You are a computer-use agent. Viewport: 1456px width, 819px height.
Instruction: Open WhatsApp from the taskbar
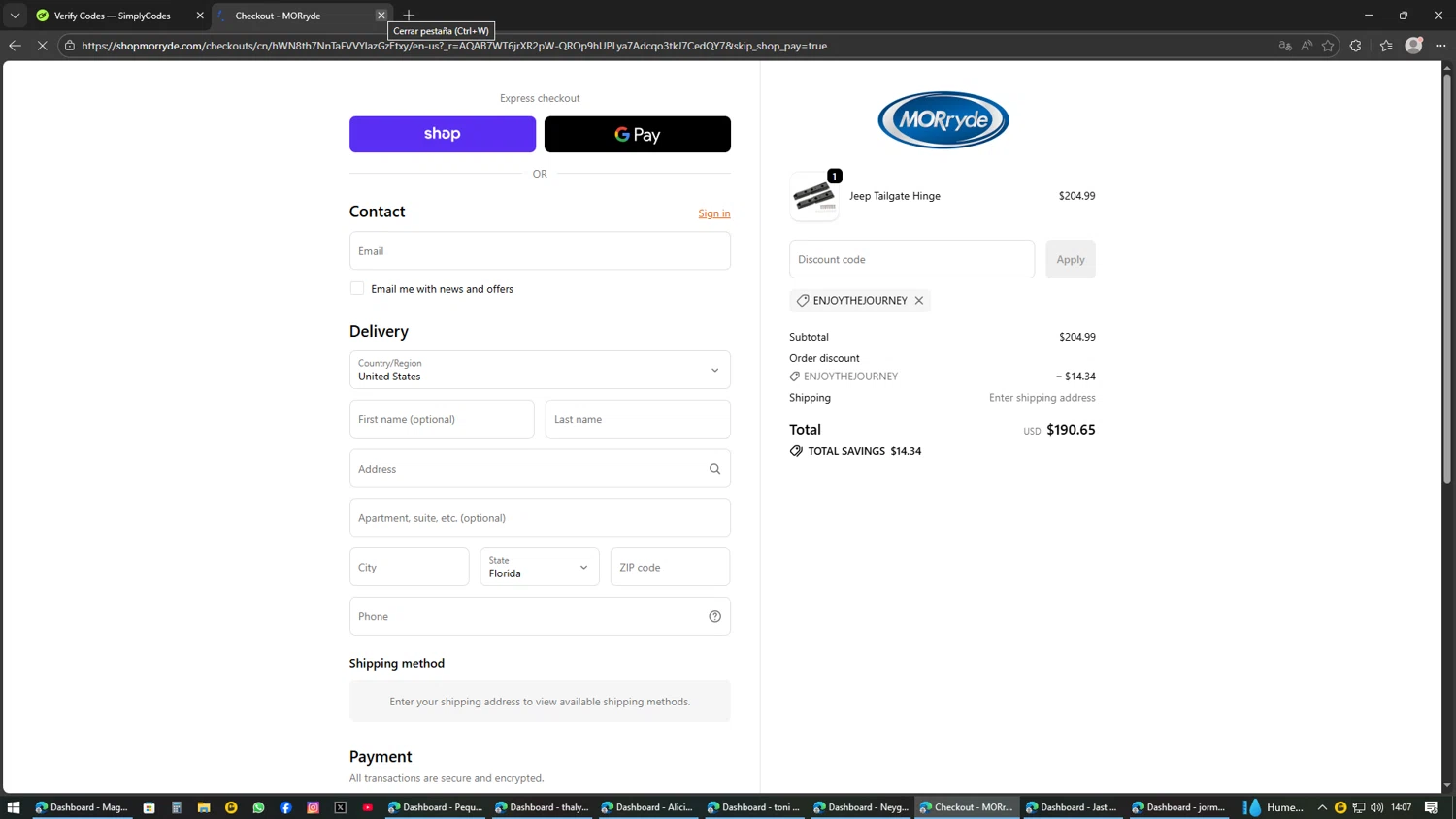(258, 807)
